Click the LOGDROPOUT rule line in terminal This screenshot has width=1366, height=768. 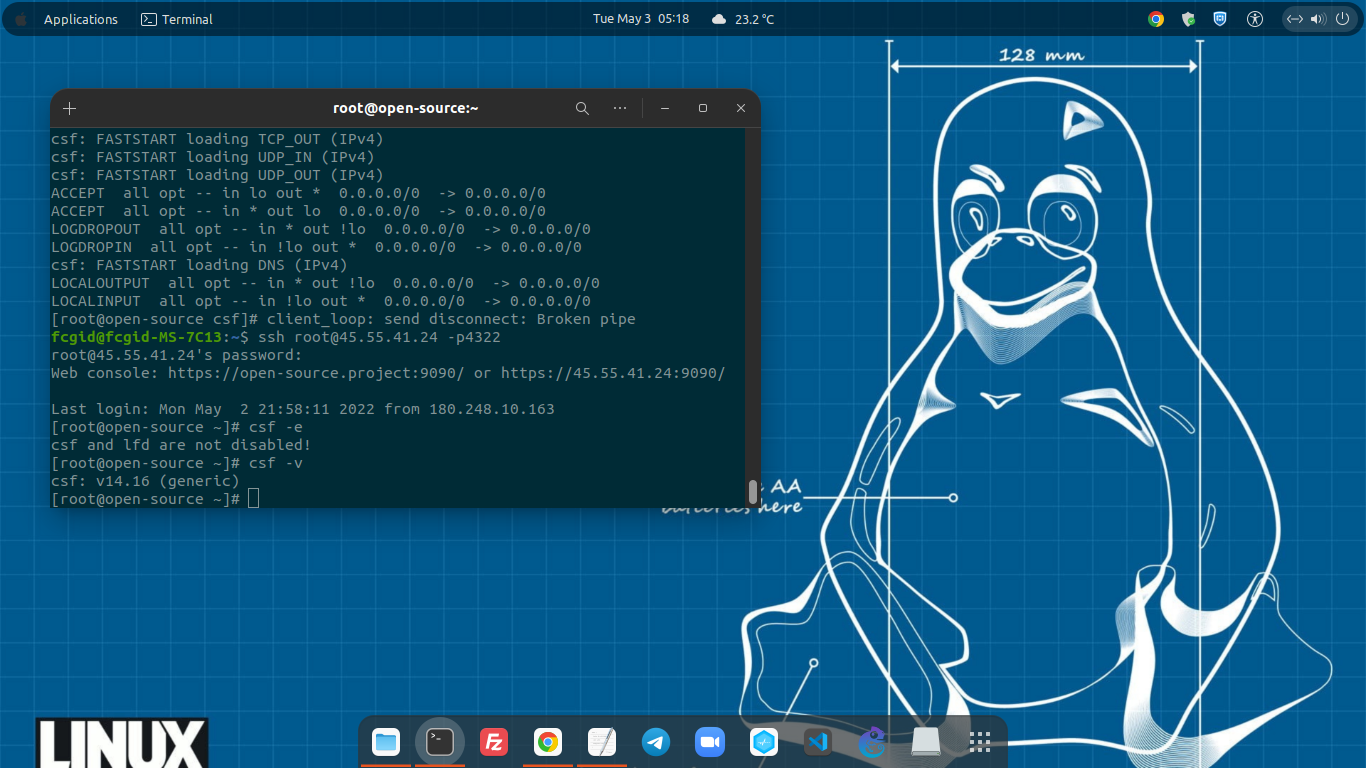321,229
